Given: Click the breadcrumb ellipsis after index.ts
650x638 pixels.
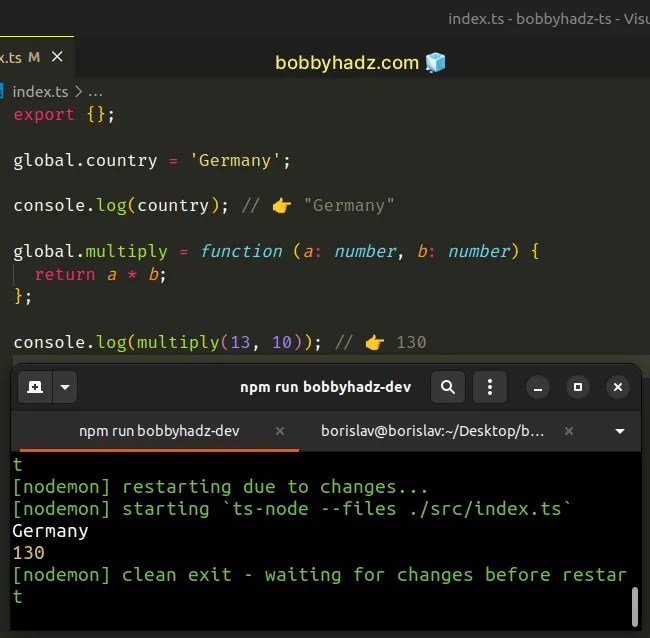Looking at the screenshot, I should pos(95,92).
